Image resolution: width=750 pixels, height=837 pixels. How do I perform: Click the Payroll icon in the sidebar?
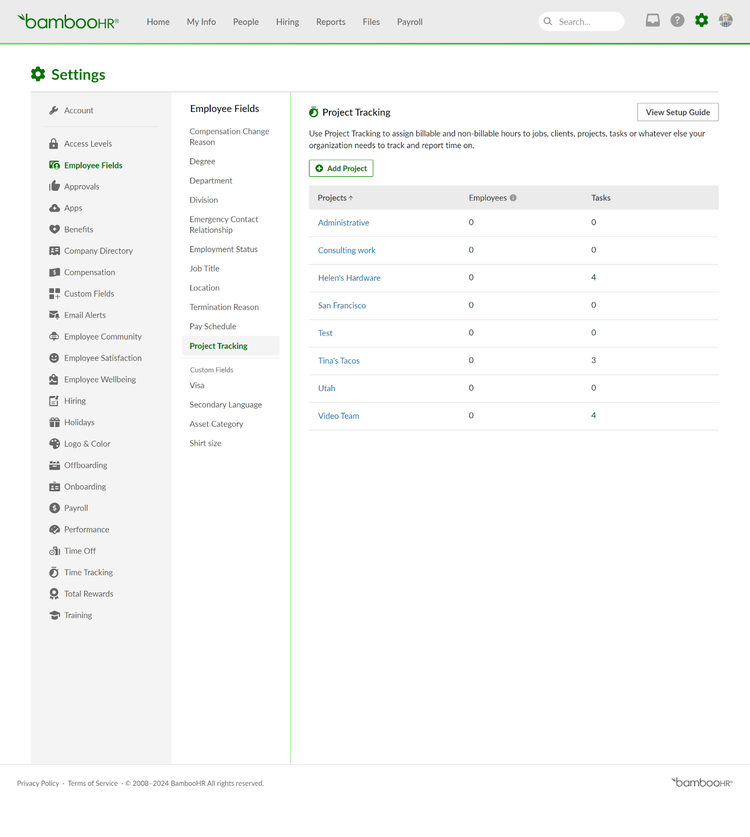[53, 508]
